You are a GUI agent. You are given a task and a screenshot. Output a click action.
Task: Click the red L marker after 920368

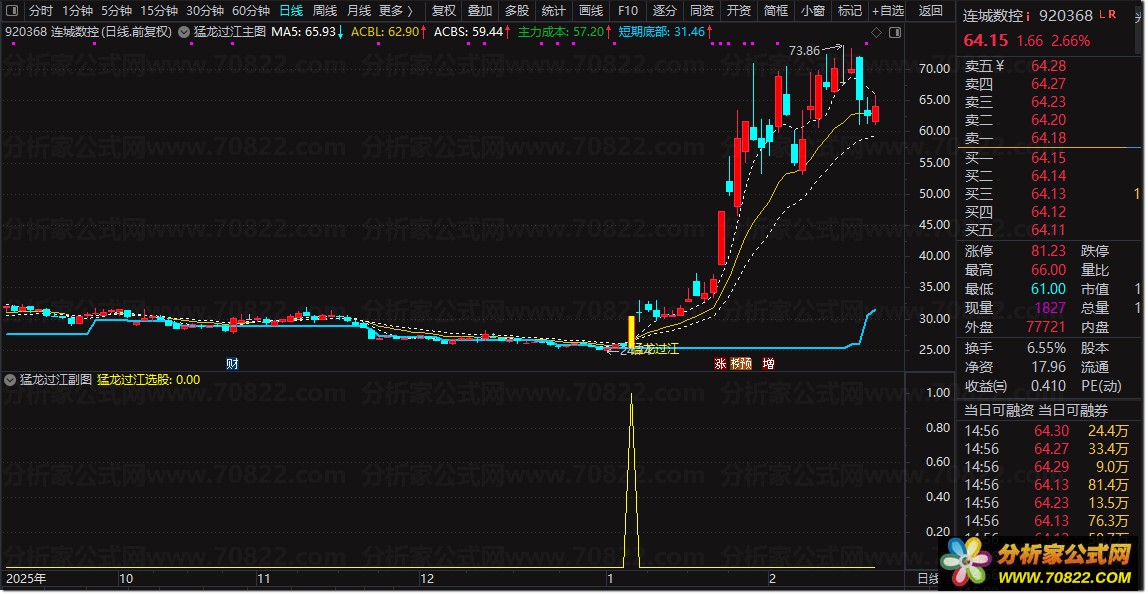1103,15
